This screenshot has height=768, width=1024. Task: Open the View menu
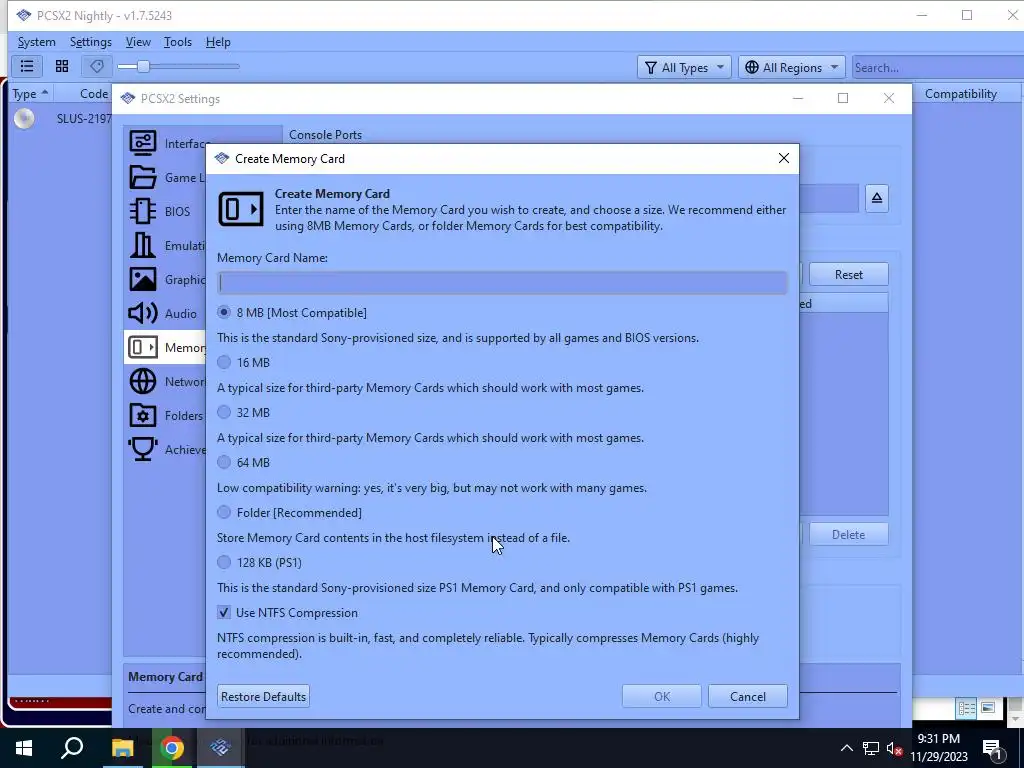click(138, 42)
